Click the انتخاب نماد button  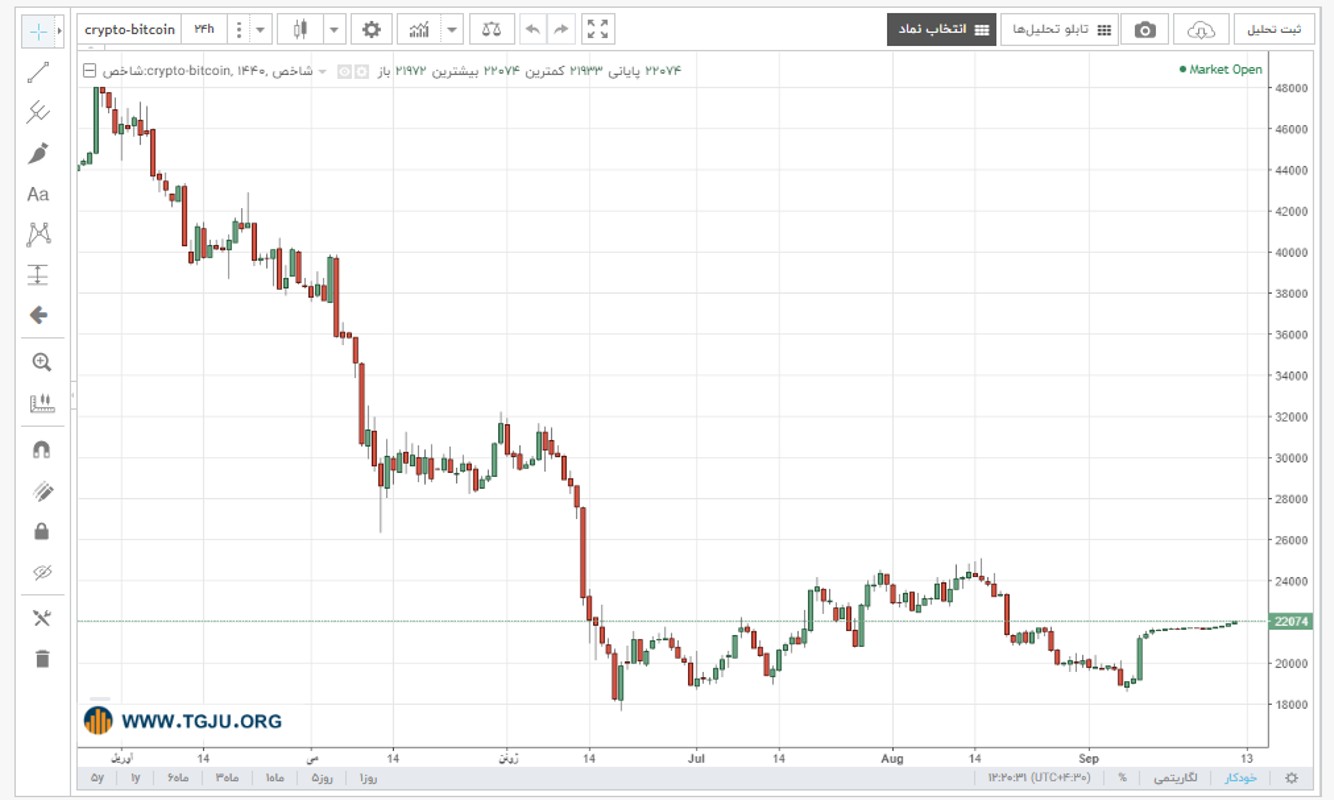click(x=941, y=30)
